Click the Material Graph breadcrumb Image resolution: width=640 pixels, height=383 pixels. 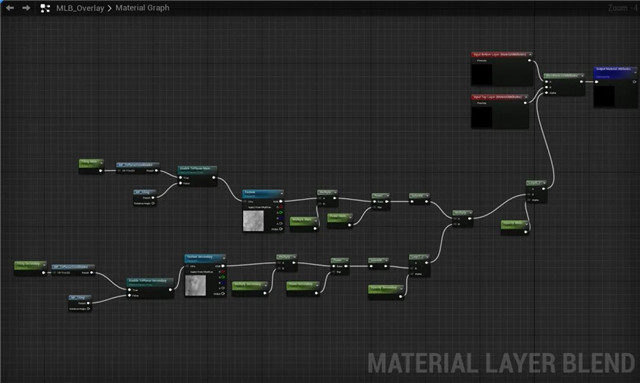pos(142,8)
